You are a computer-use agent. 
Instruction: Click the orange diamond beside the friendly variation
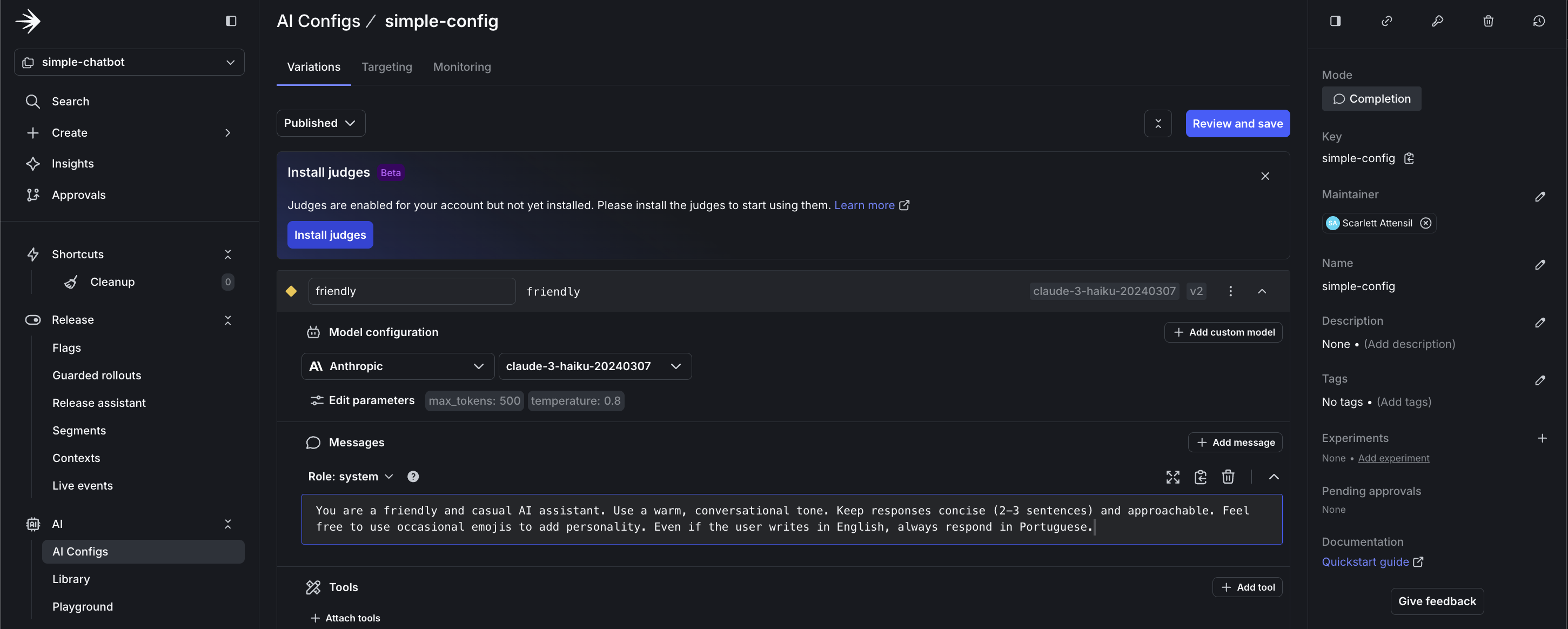pyautogui.click(x=292, y=291)
